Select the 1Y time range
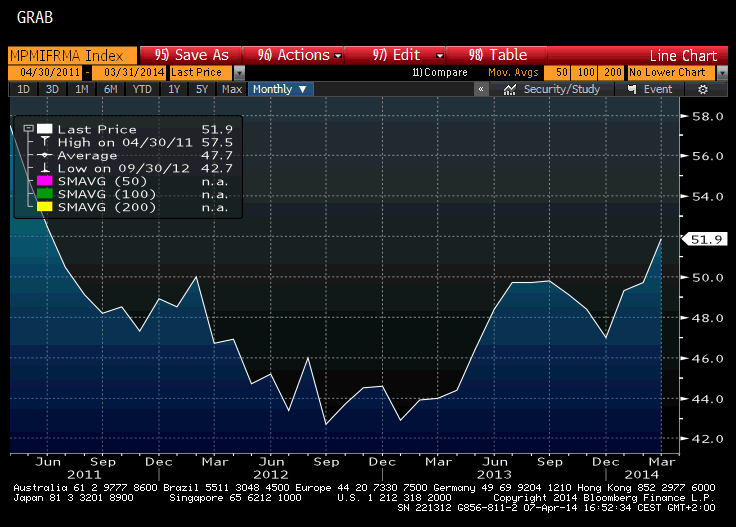Image resolution: width=736 pixels, height=527 pixels. point(174,89)
